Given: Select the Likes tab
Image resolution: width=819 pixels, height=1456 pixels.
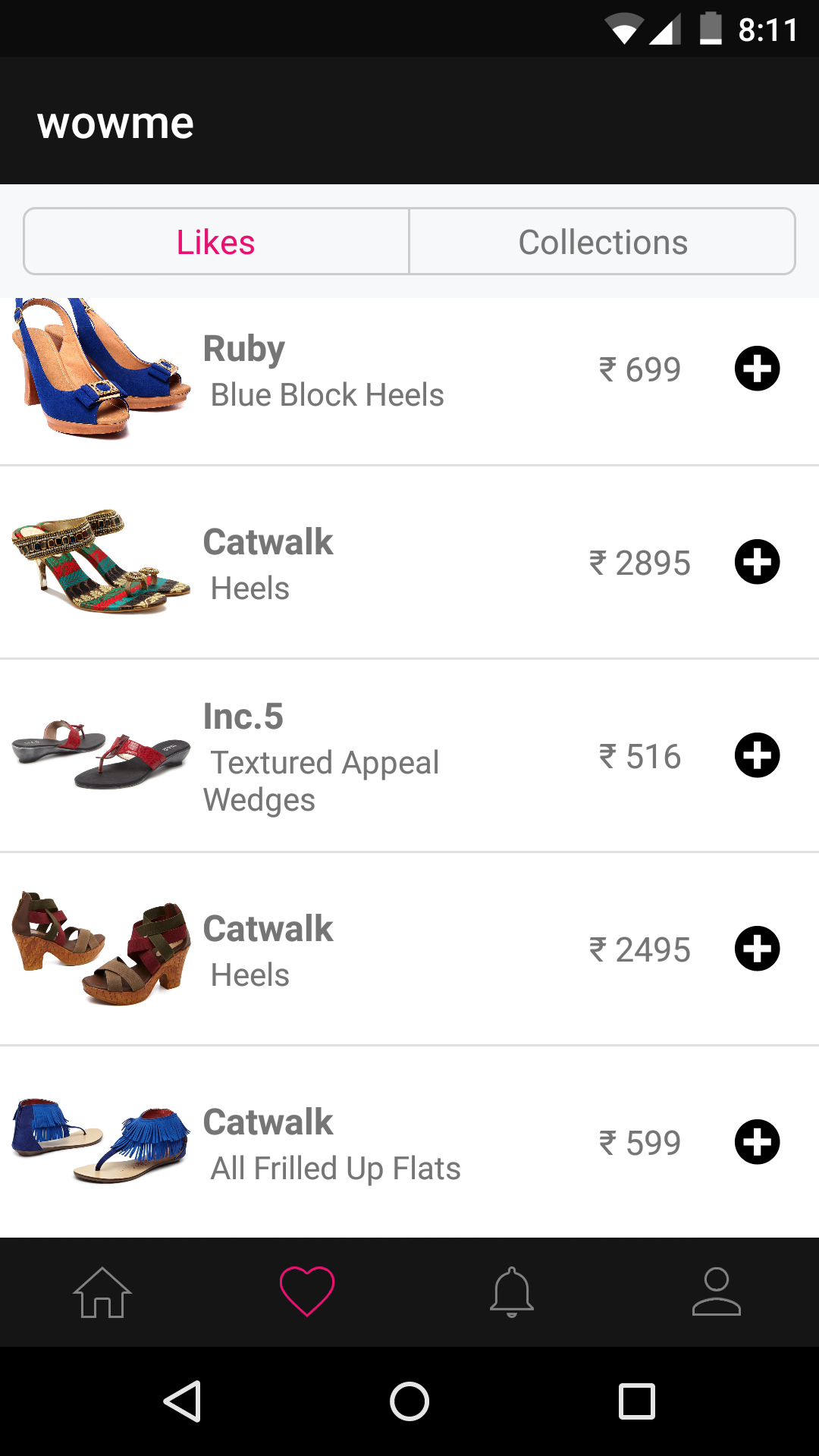Looking at the screenshot, I should pos(216,242).
